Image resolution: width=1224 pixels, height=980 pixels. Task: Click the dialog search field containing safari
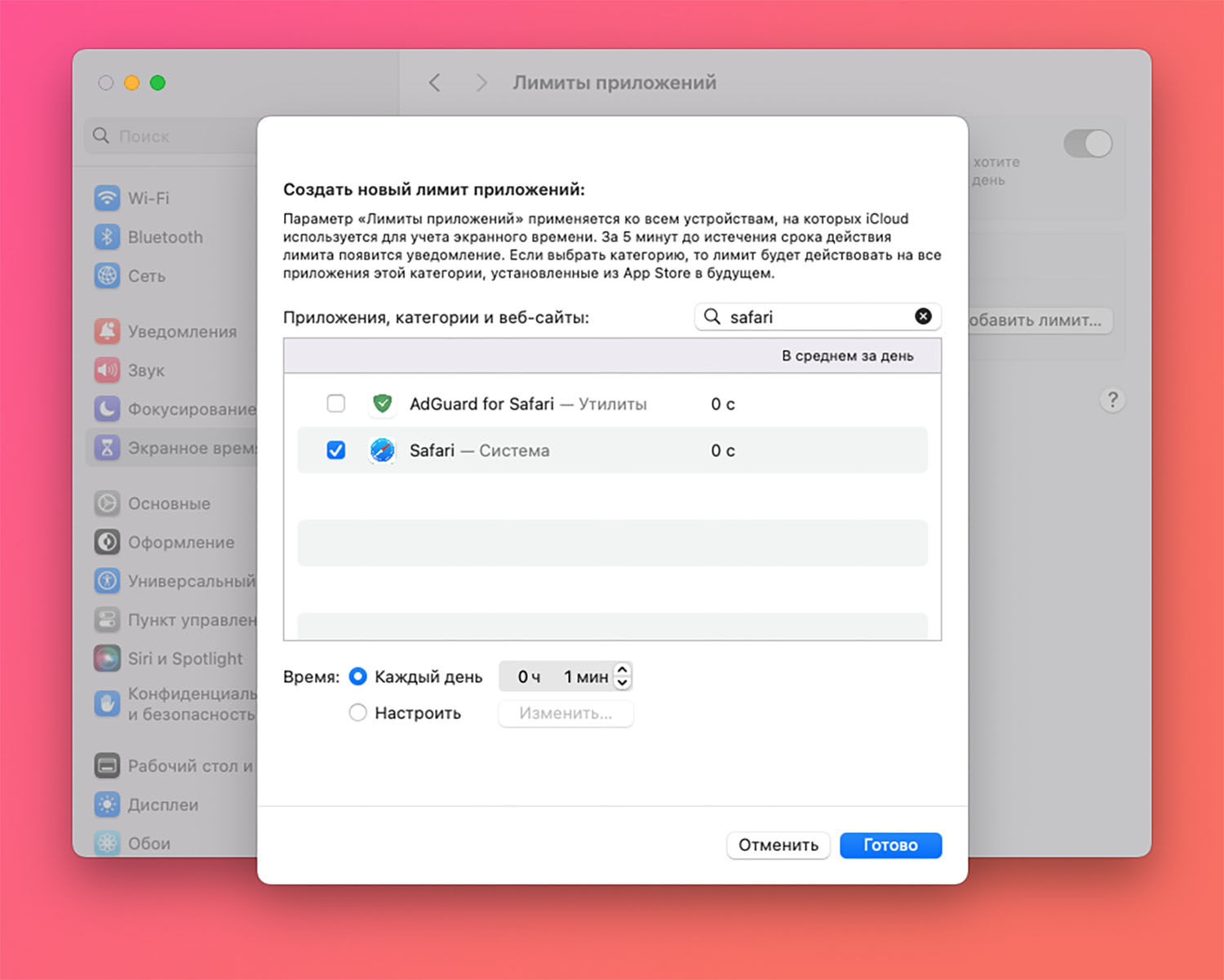818,317
